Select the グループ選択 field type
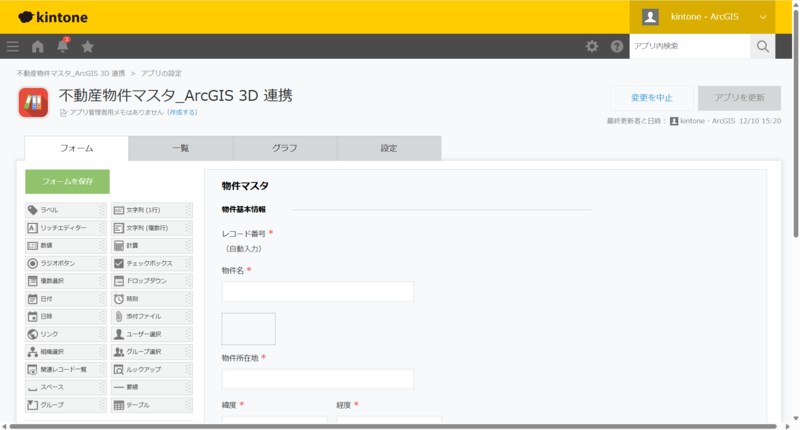Image resolution: width=800 pixels, height=430 pixels. tap(152, 352)
